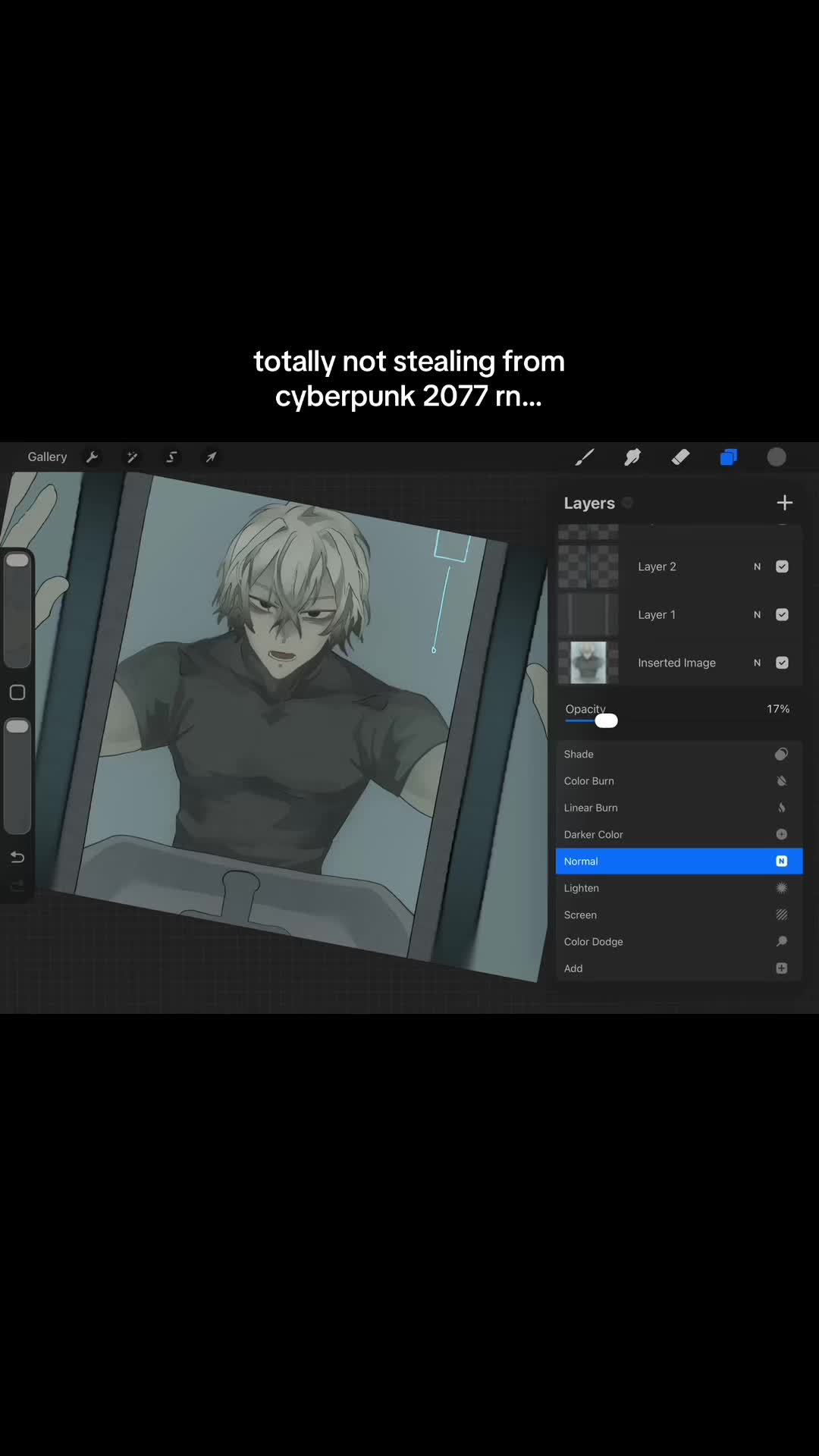Collapse blend mode N on Inserted Image
Screen dimensions: 819x1456
(757, 663)
